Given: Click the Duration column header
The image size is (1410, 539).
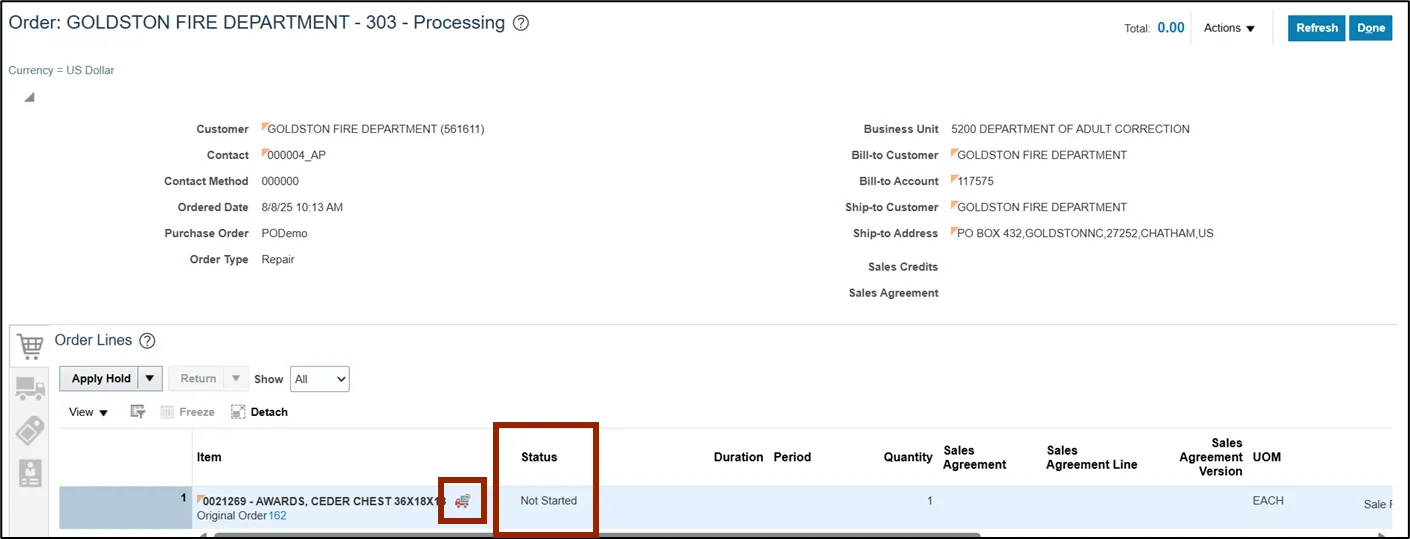Looking at the screenshot, I should (738, 457).
